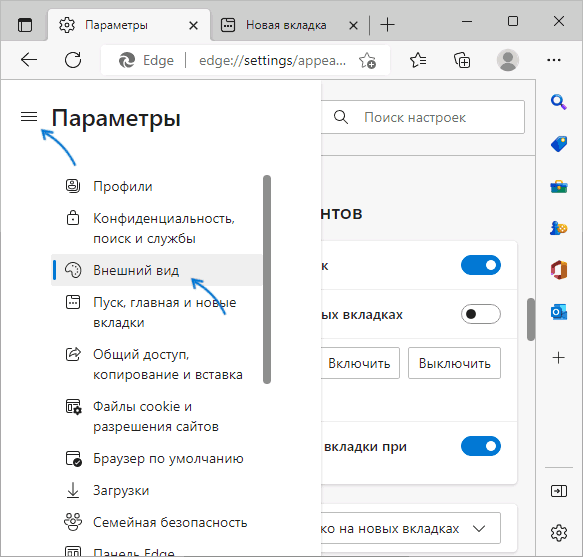Click the settings page scrollbar
The width and height of the screenshot is (583, 557).
(531, 319)
